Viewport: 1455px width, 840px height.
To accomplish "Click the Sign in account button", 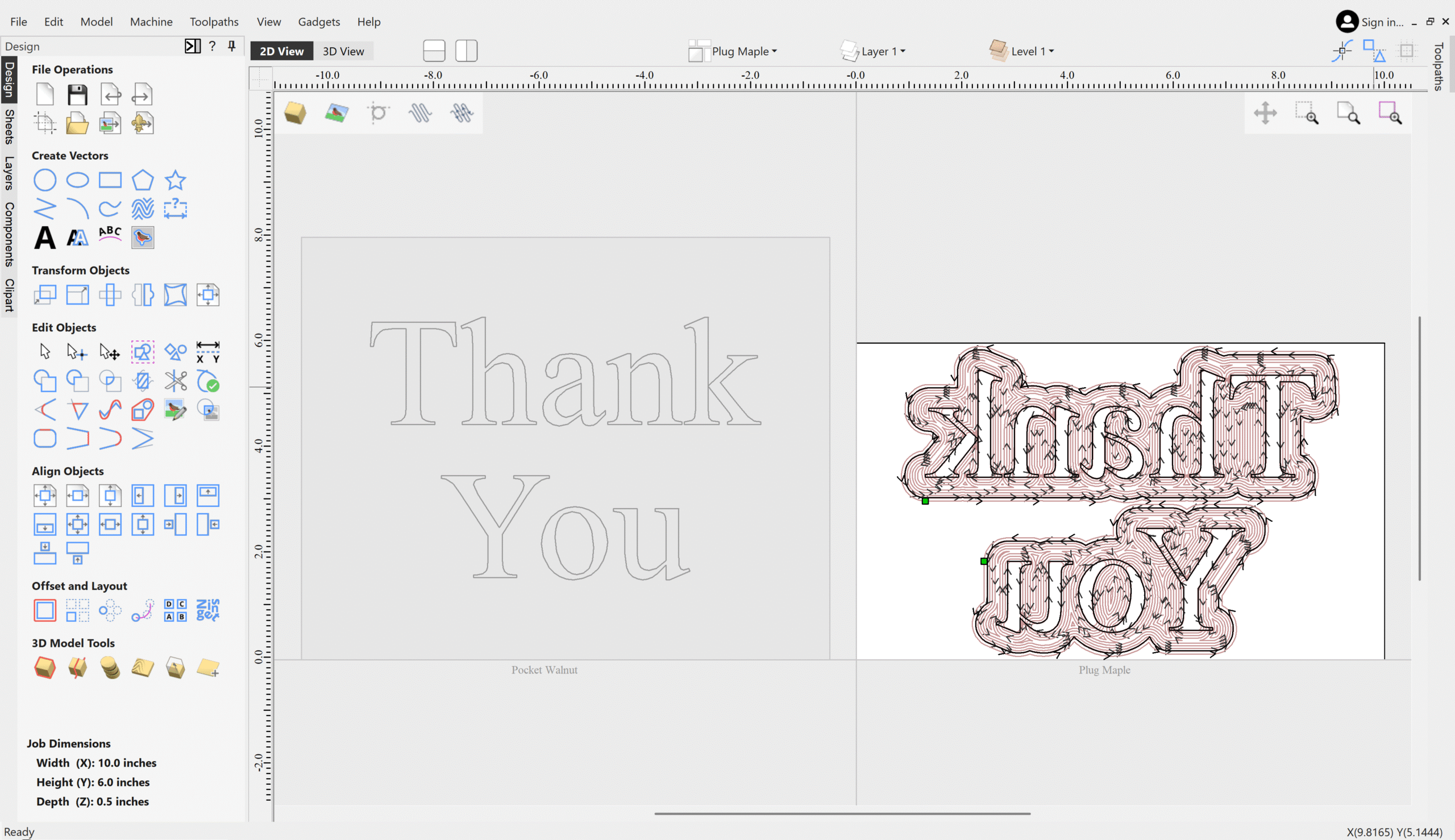I will (x=1370, y=22).
